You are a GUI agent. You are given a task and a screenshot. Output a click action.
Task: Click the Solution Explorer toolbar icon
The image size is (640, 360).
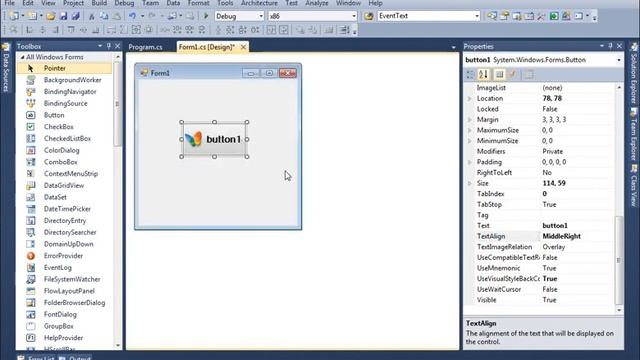point(492,16)
